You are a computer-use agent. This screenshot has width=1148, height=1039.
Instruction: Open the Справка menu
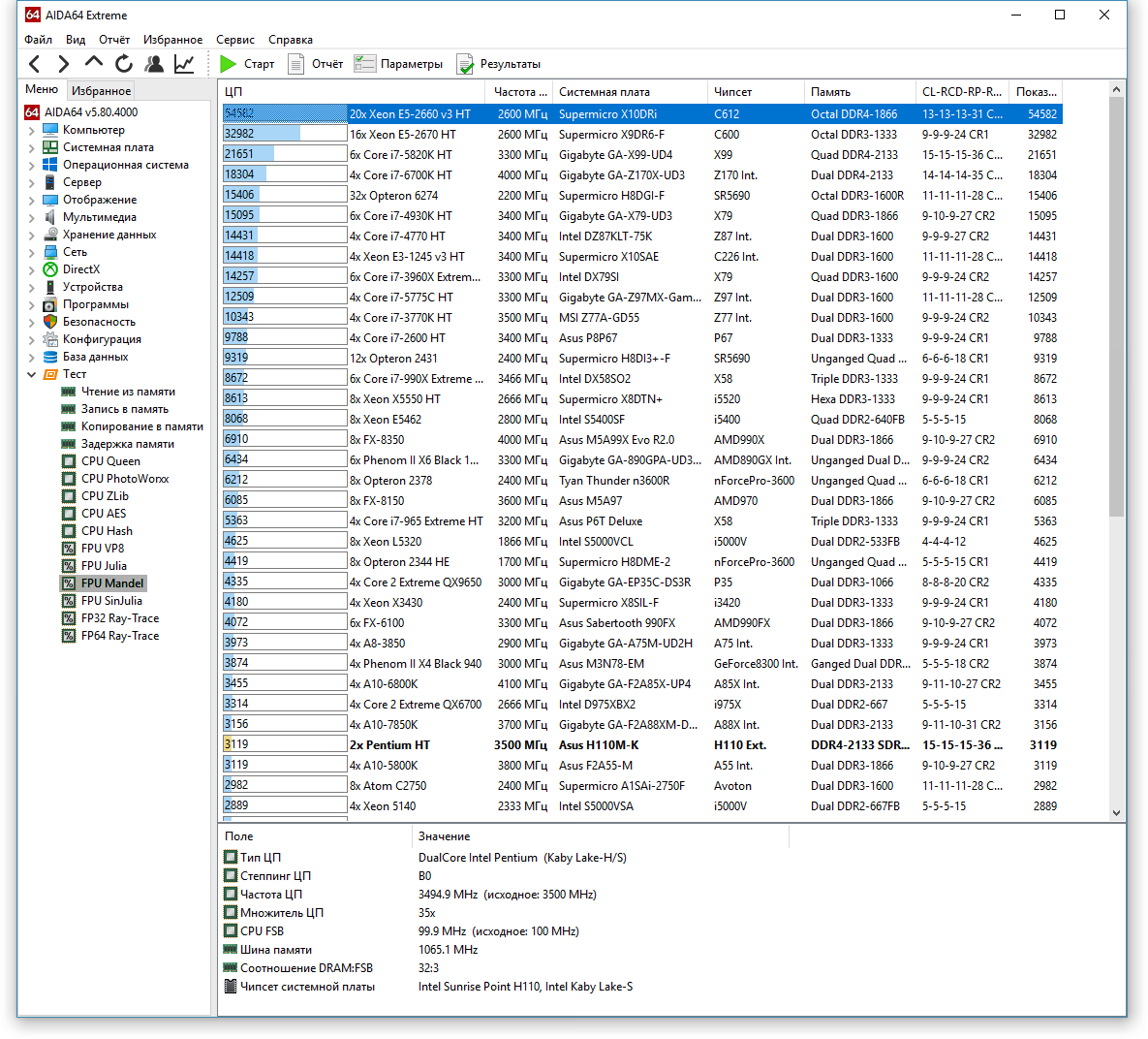pos(290,40)
